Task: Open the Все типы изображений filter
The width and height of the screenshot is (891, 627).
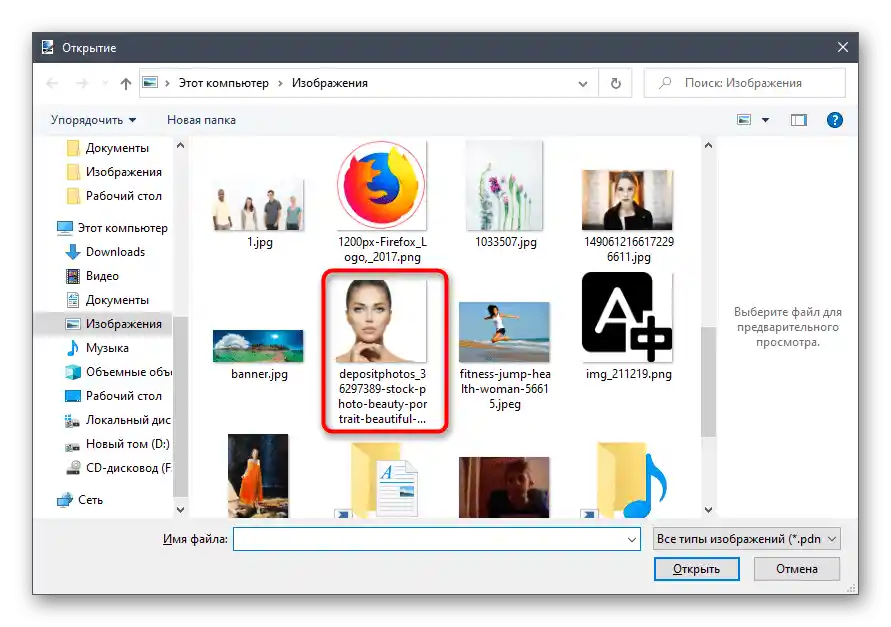Action: click(x=746, y=539)
